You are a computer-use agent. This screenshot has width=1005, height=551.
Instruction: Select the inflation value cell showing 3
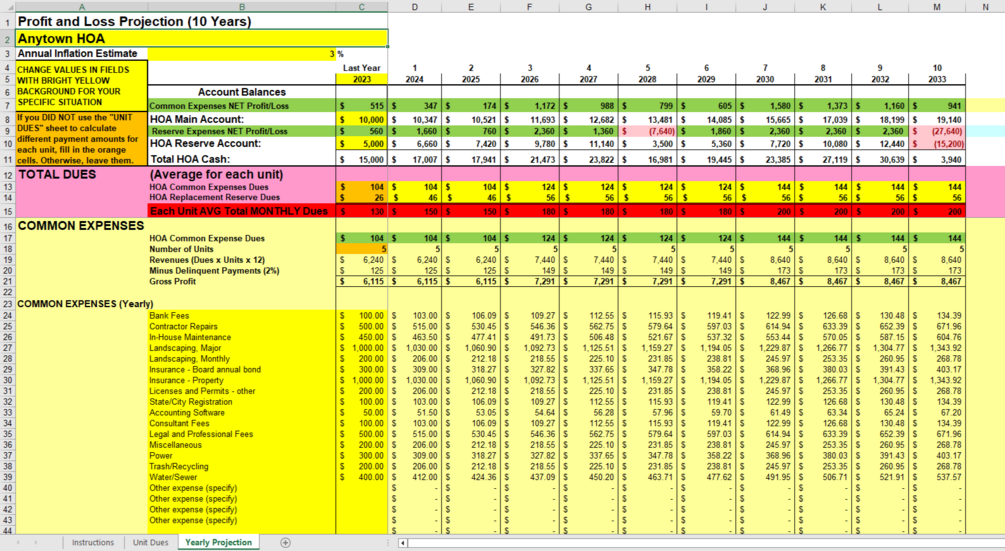click(242, 54)
